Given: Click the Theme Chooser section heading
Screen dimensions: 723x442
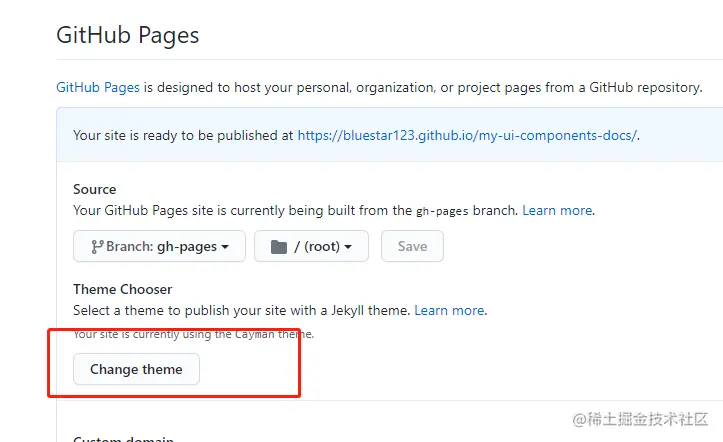Looking at the screenshot, I should [123, 289].
